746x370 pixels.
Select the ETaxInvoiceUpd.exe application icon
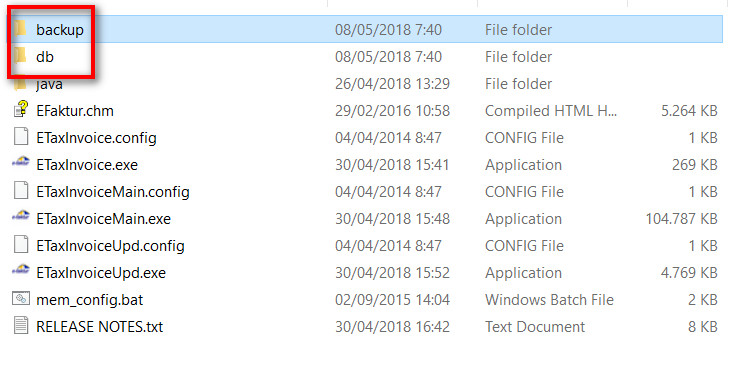pyautogui.click(x=21, y=273)
